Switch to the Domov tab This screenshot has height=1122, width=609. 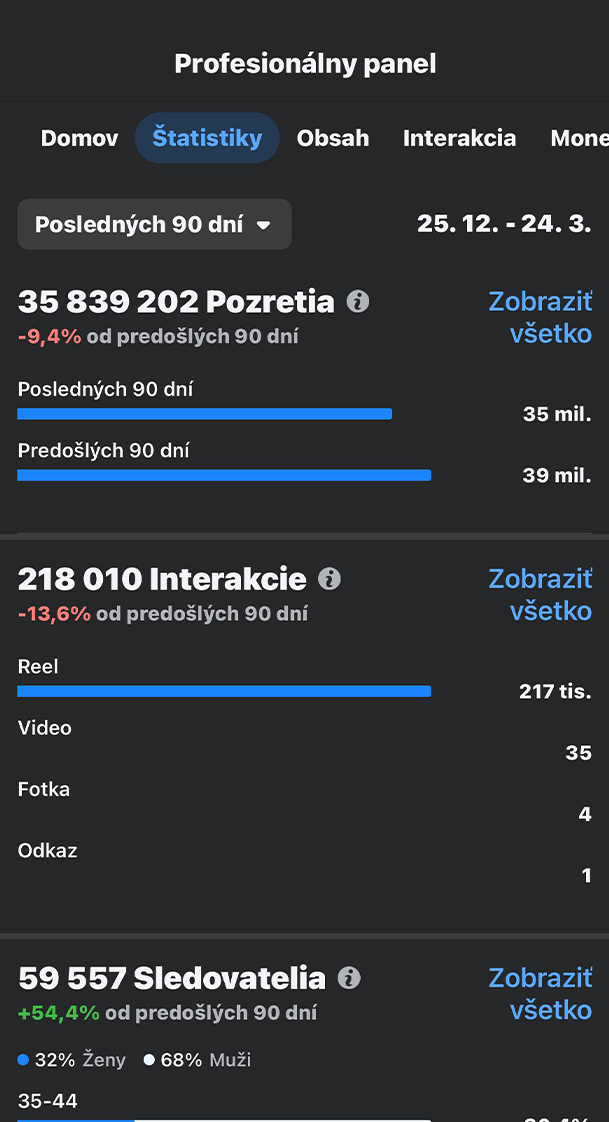[80, 138]
